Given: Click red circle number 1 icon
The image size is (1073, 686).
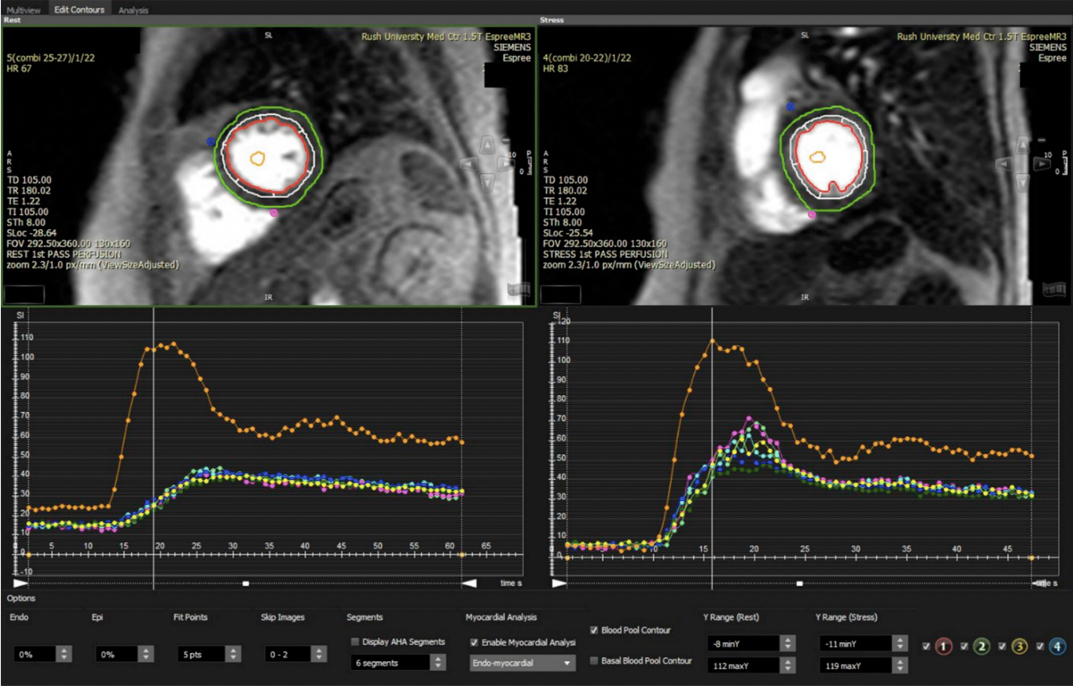Looking at the screenshot, I should click(943, 647).
